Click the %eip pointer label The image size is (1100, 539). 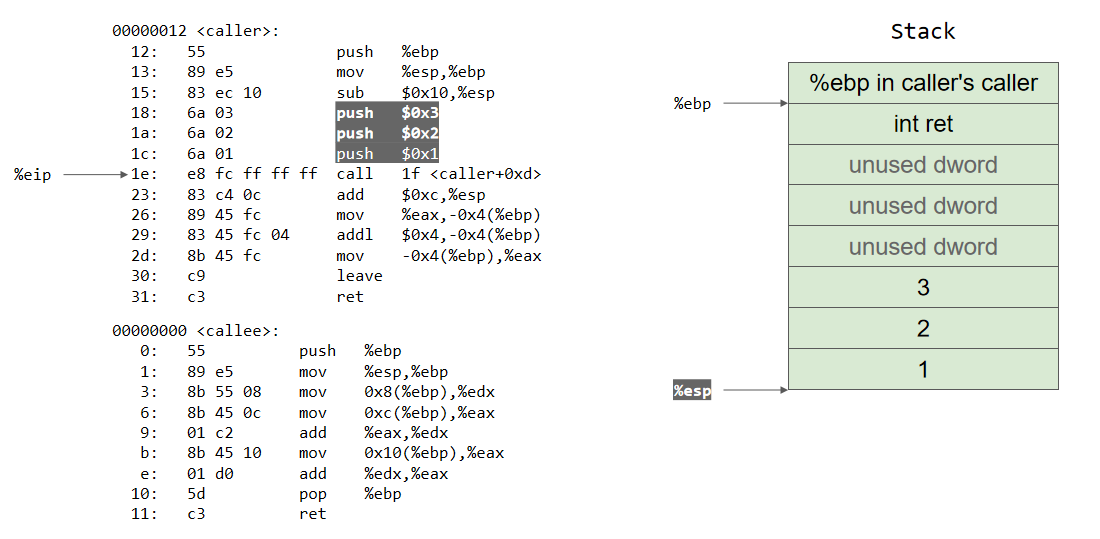click(32, 175)
